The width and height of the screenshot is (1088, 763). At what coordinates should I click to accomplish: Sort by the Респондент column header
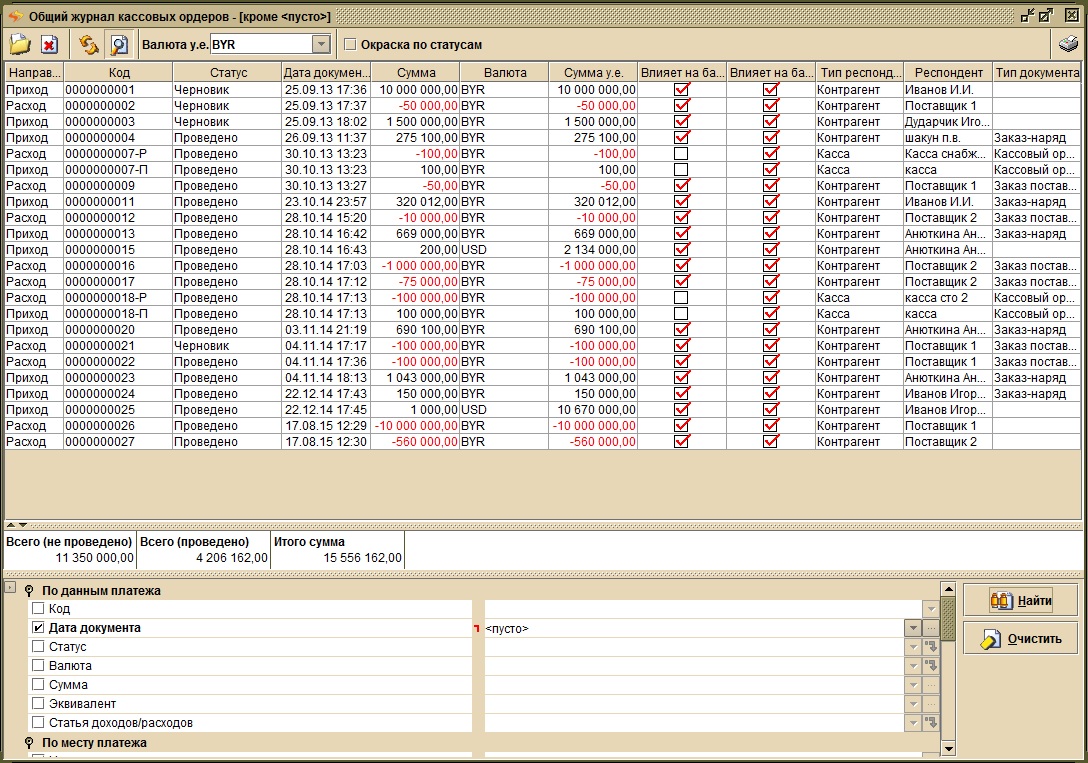pos(948,72)
